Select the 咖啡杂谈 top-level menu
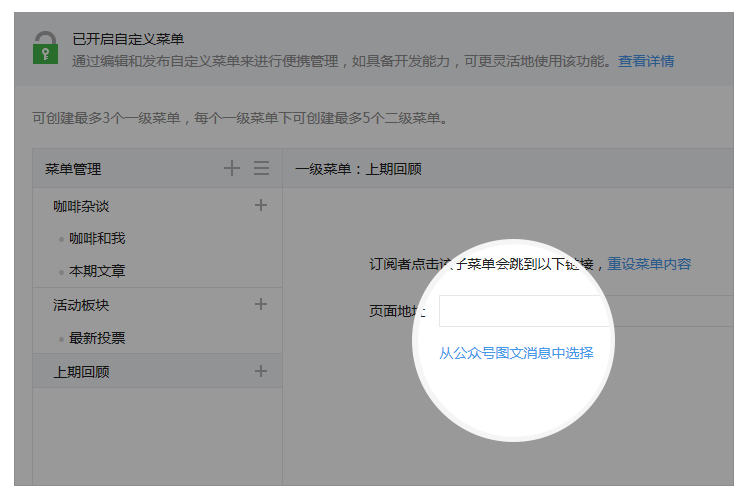This screenshot has height=500, width=750. tap(81, 206)
